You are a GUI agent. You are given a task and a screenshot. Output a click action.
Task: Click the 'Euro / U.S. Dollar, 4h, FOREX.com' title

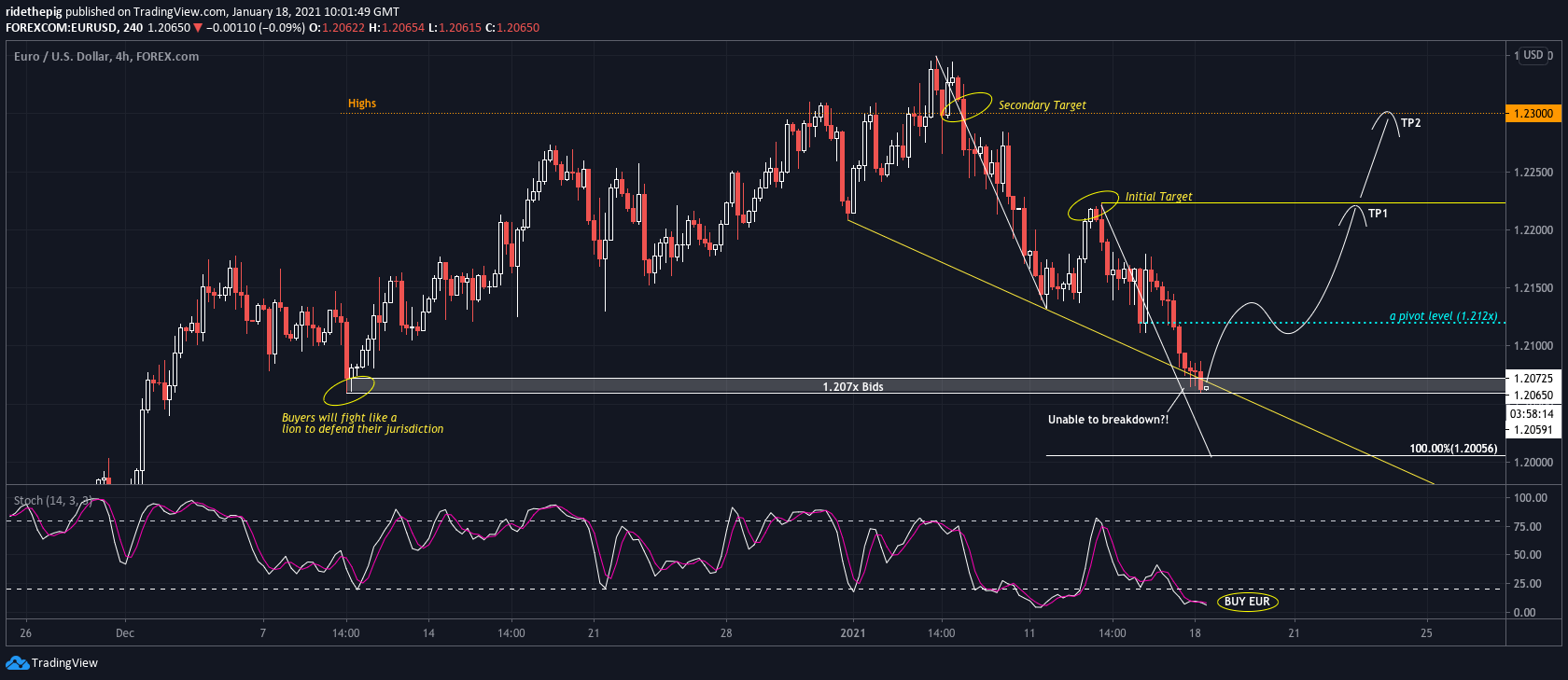(106, 57)
